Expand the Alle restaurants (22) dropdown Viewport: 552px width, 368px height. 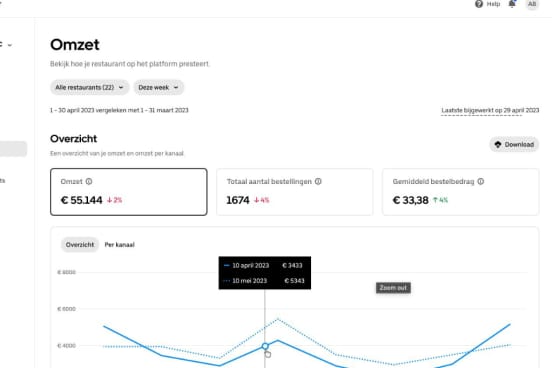pos(90,87)
